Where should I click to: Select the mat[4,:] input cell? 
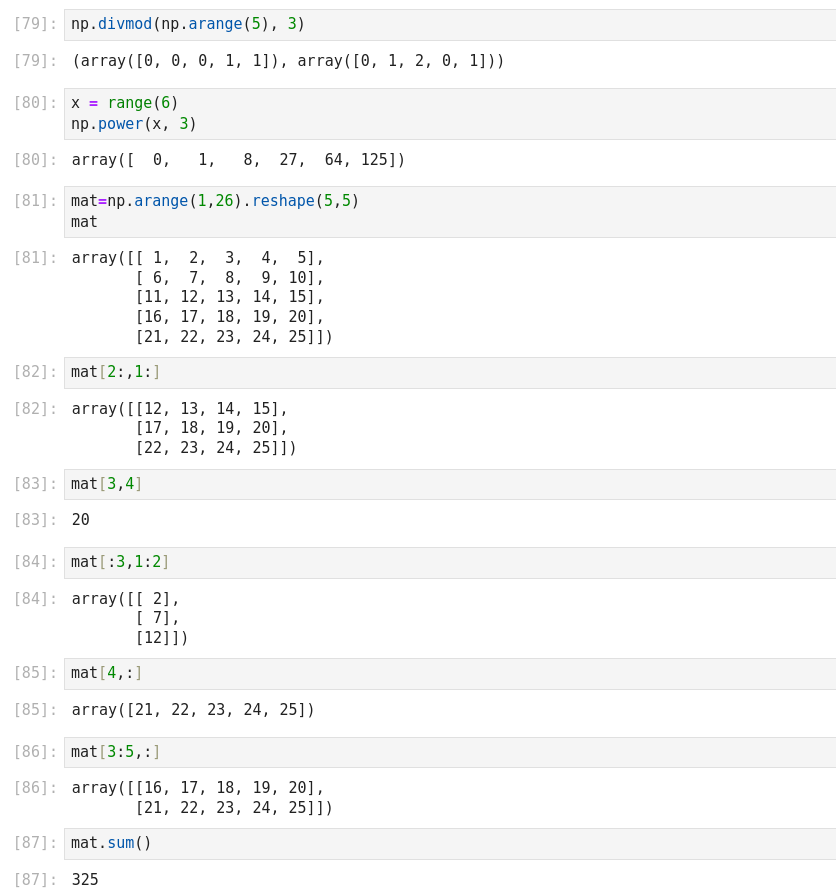450,673
